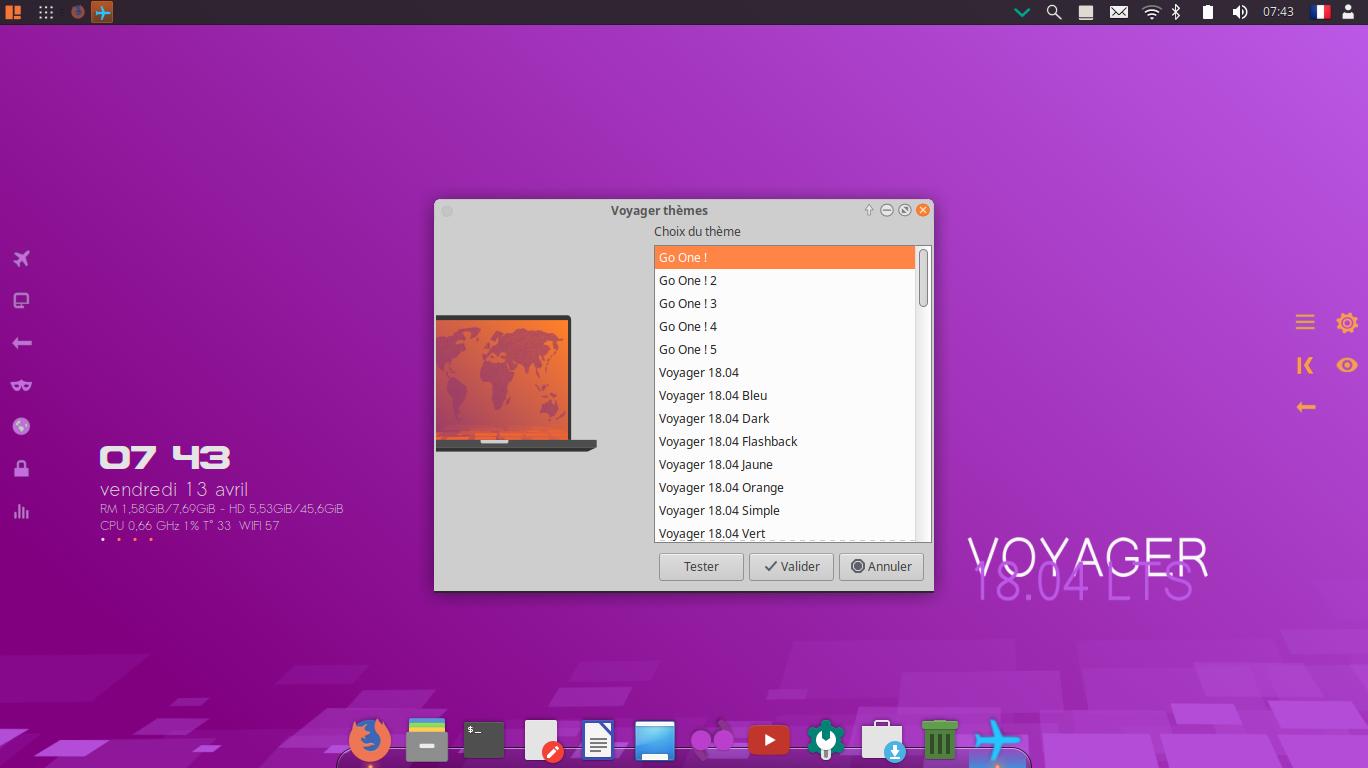The height and width of the screenshot is (768, 1368).
Task: Open the terminal from the dock
Action: click(x=484, y=740)
